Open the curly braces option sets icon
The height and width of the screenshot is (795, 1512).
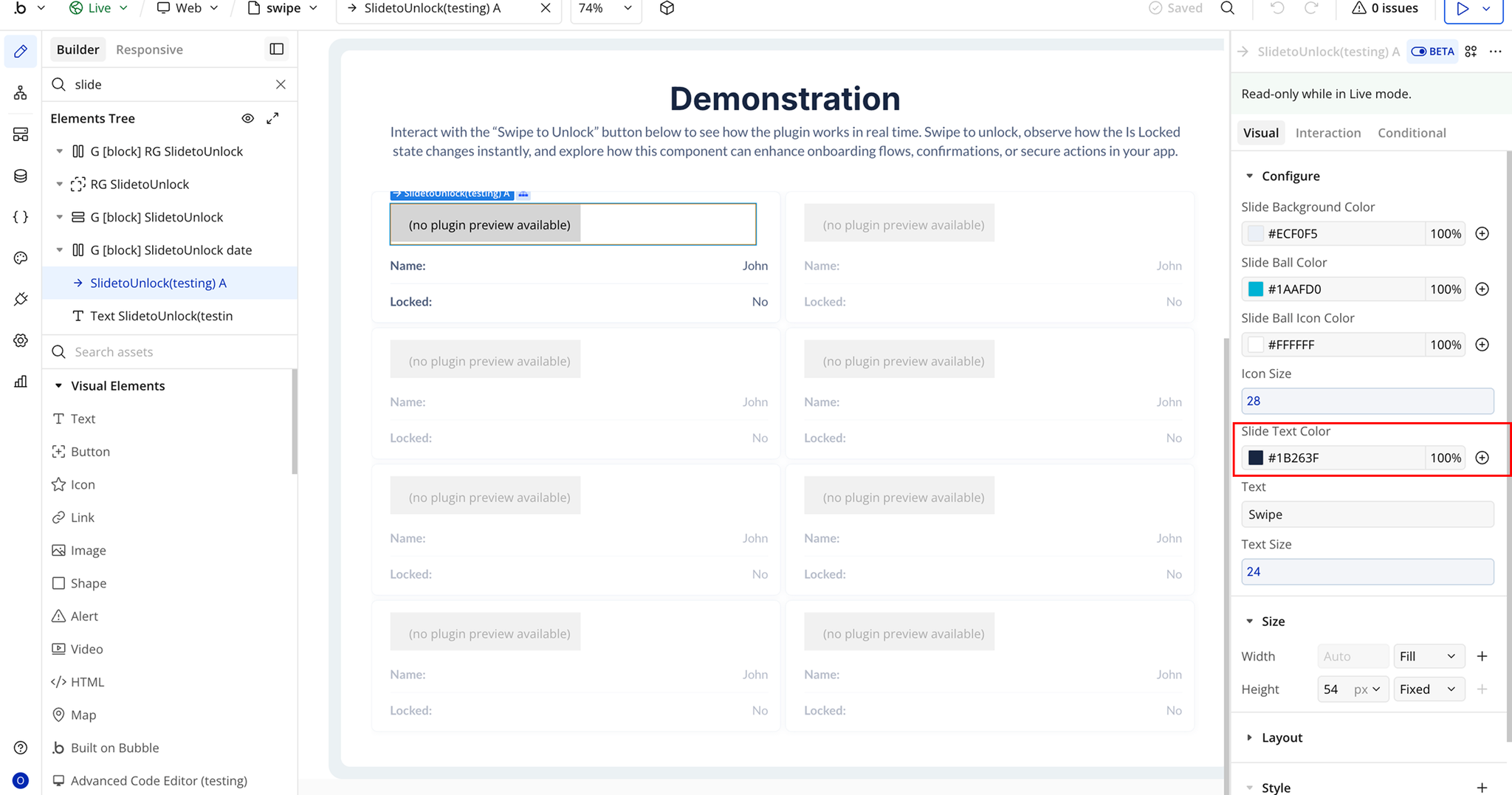point(21,217)
